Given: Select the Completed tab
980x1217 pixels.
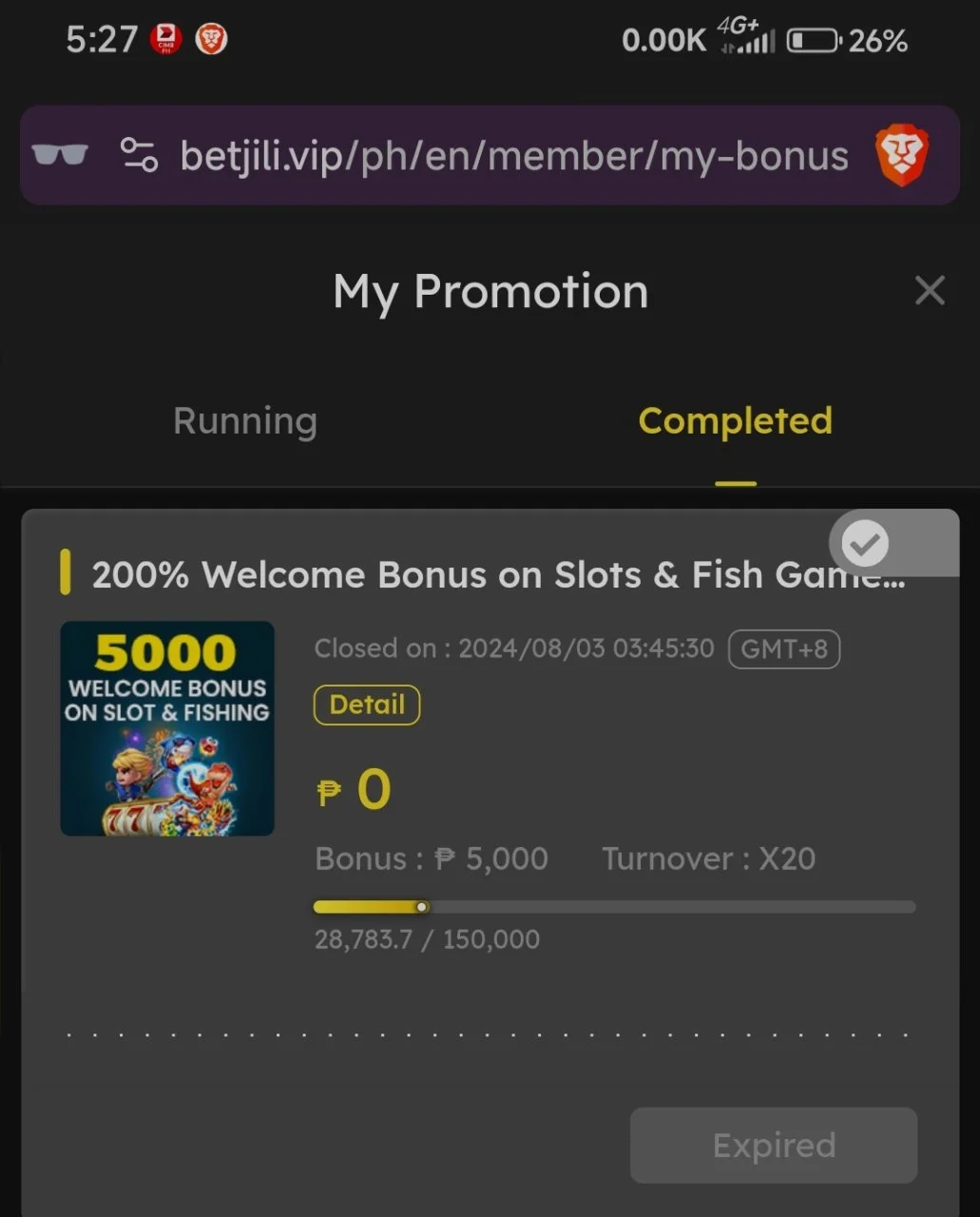Looking at the screenshot, I should [735, 420].
